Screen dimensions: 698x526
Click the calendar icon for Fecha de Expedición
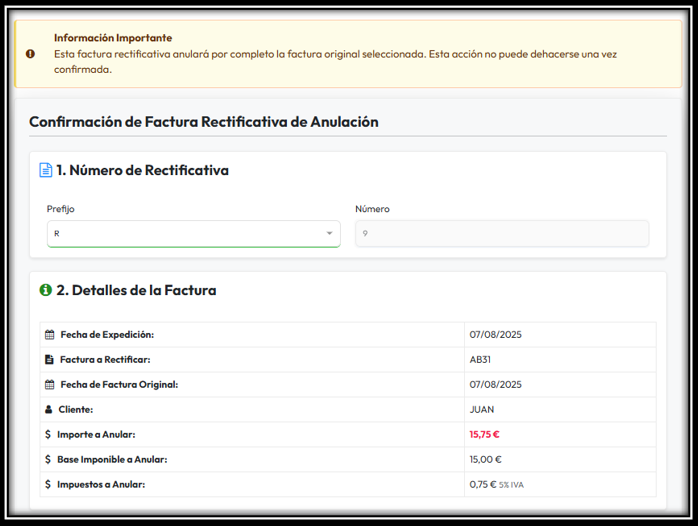click(x=49, y=335)
